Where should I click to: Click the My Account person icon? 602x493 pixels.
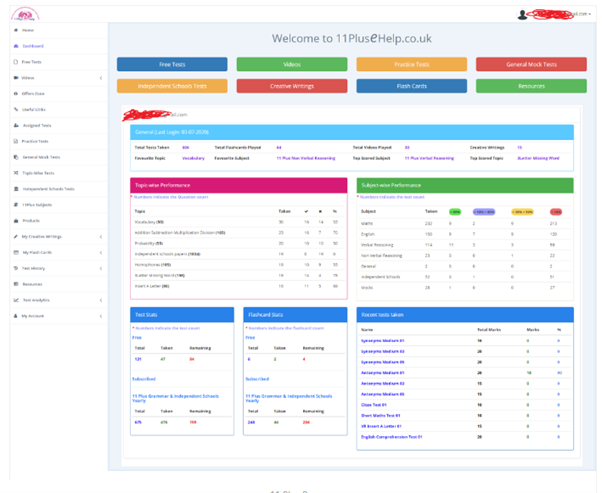[16, 316]
